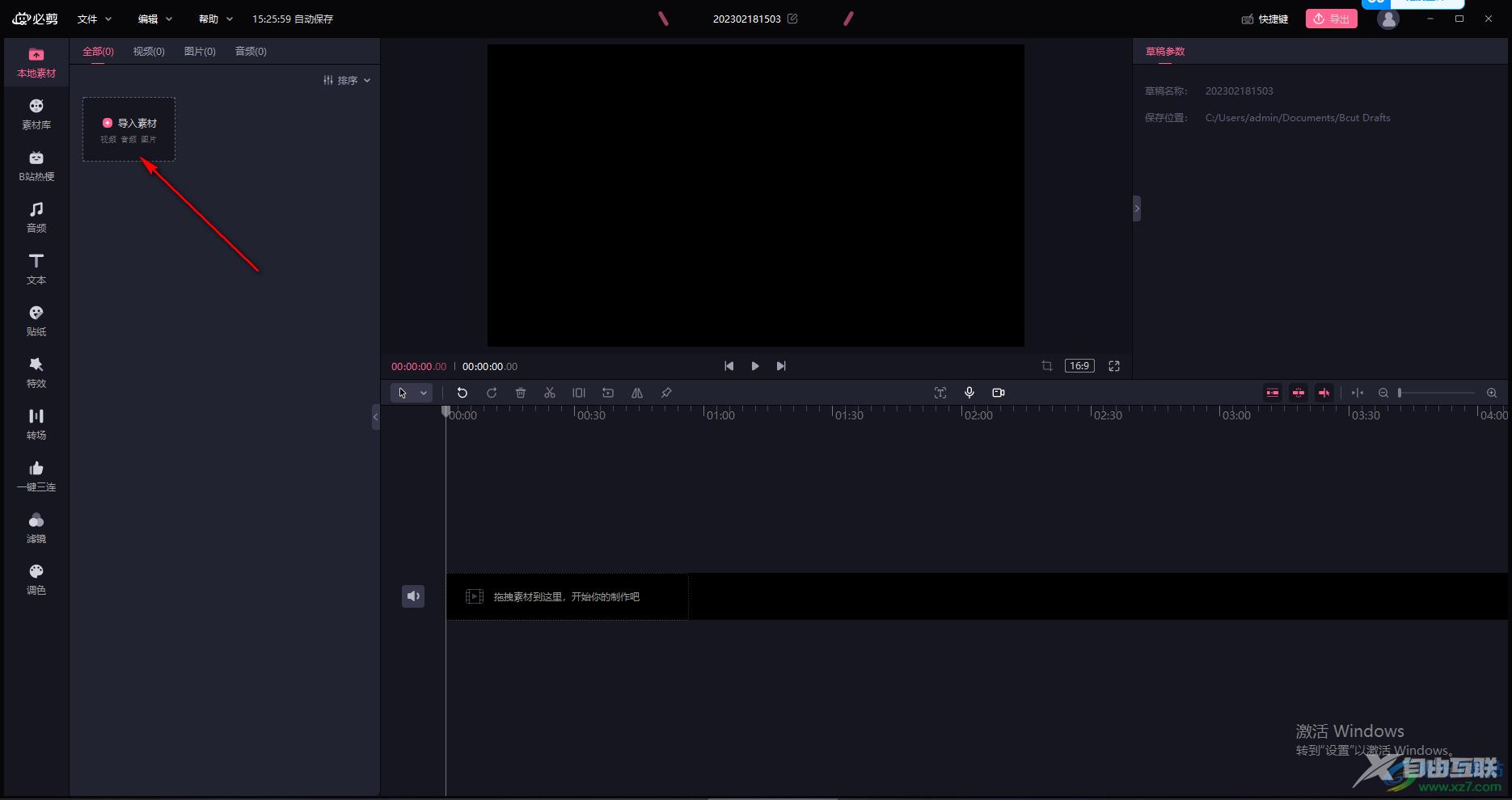1512x800 pixels.
Task: Click the timeline zoom slider
Action: pyautogui.click(x=1437, y=393)
